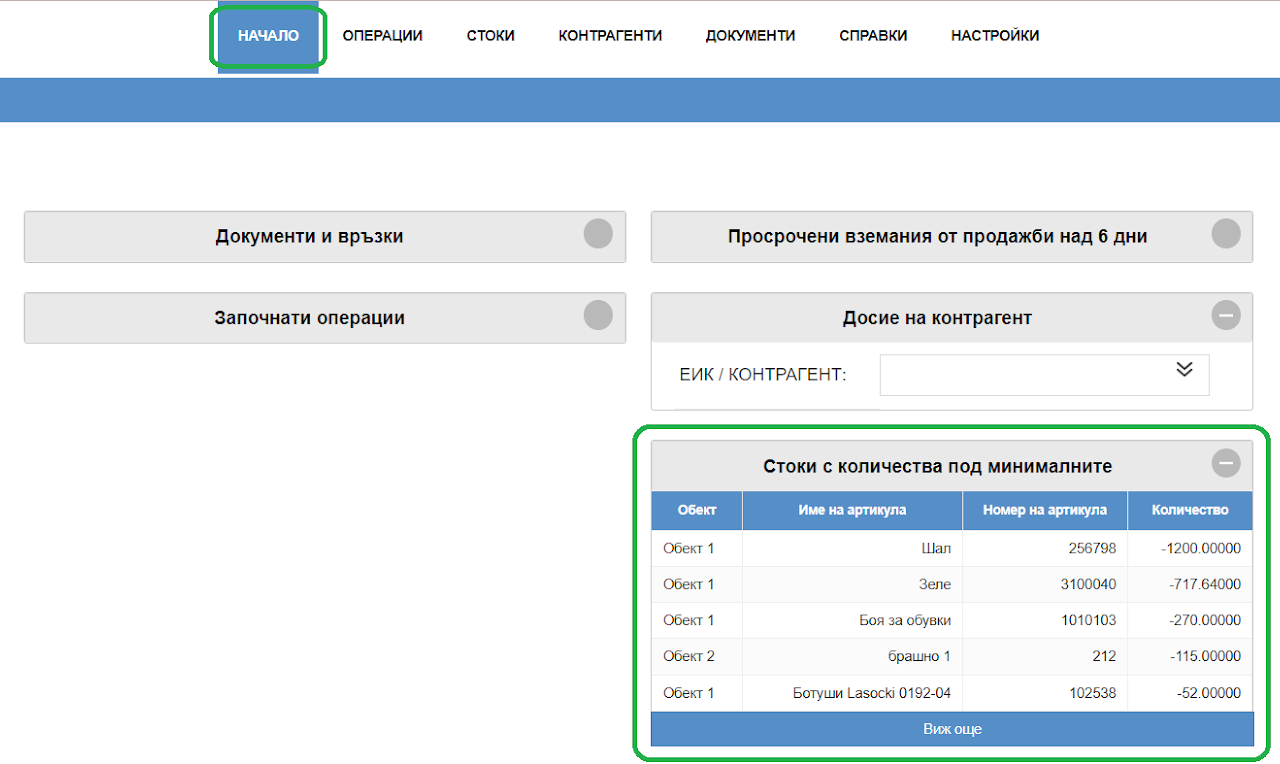
Task: Expand the Просрочени вземания panel circle
Action: (1226, 234)
